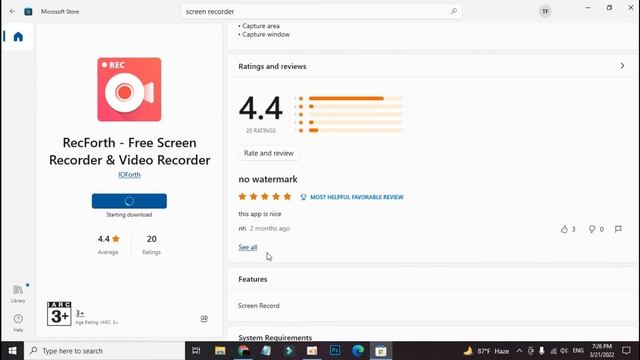Screen dimensions: 640x360
Task: Open File Explorer from taskbar
Action: (x=220, y=351)
